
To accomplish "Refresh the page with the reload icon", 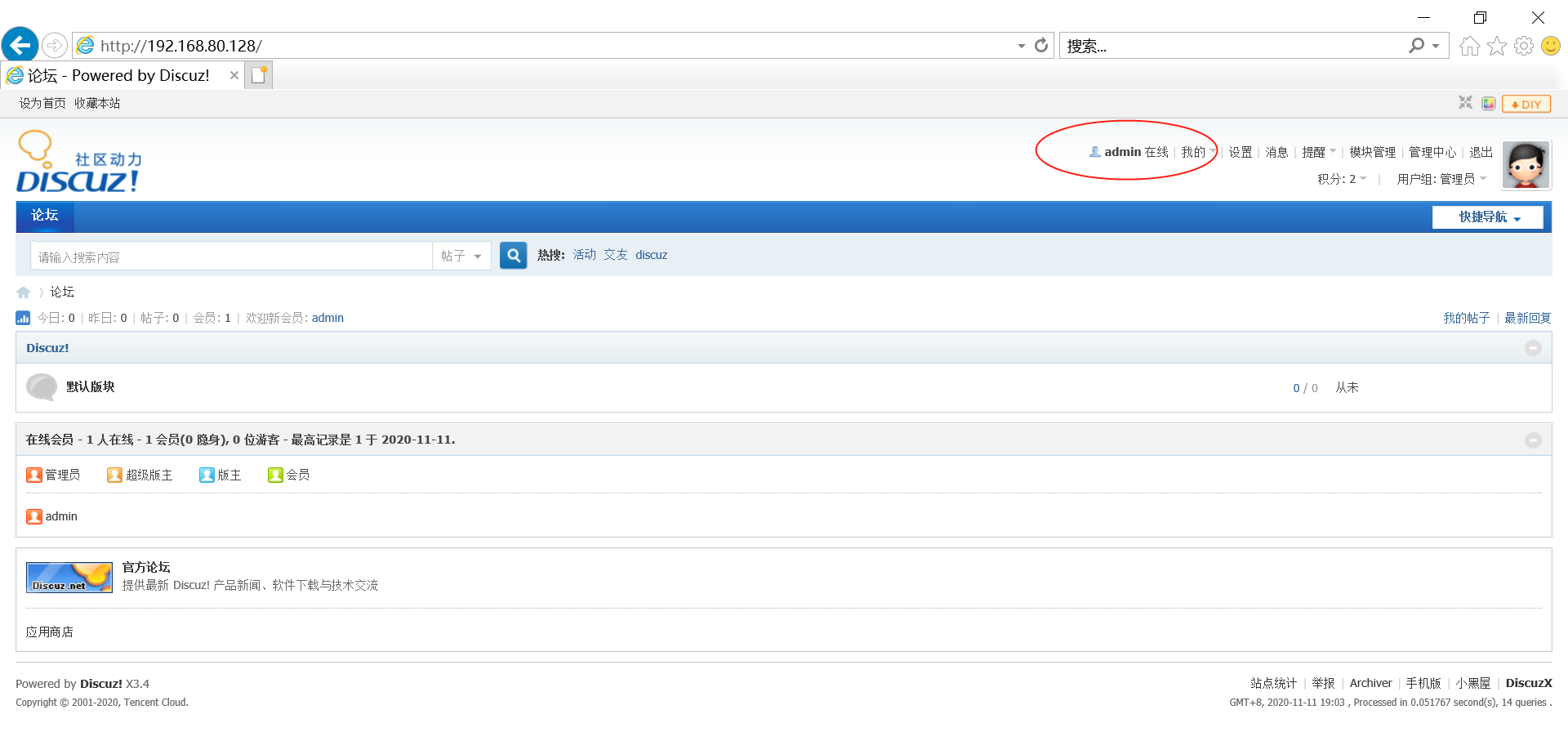I will pos(1041,46).
